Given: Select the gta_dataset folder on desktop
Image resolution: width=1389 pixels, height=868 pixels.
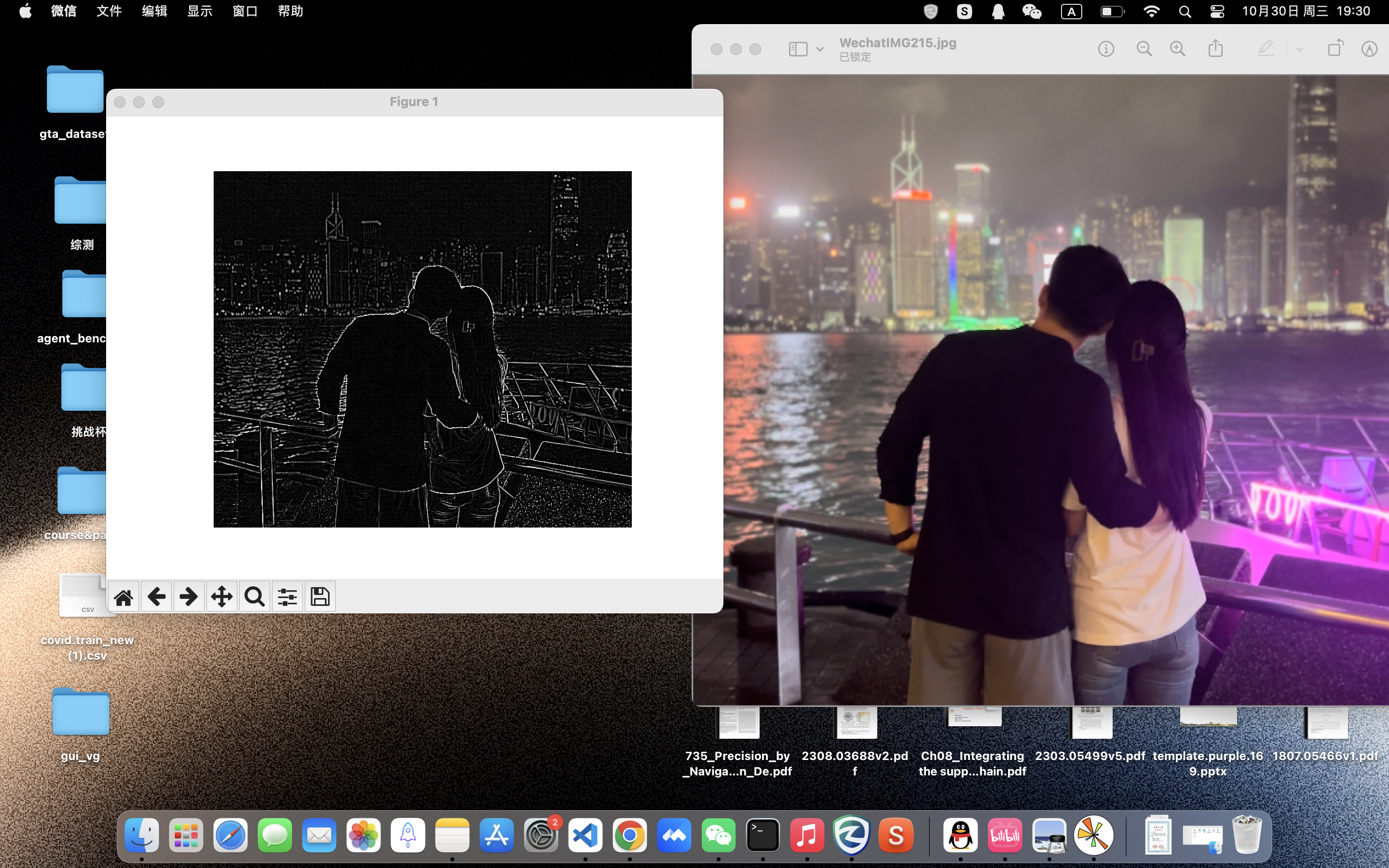Looking at the screenshot, I should pyautogui.click(x=75, y=89).
